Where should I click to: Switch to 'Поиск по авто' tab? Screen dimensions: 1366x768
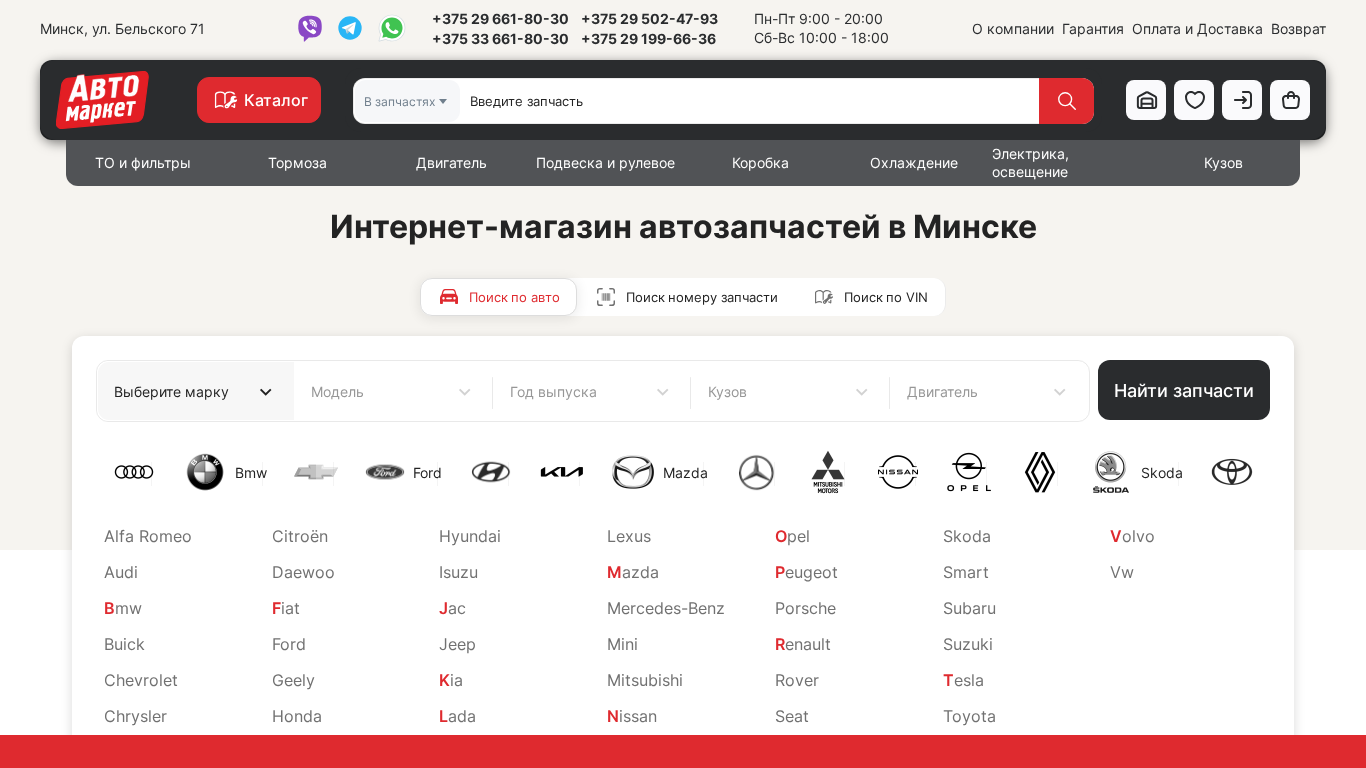pos(499,297)
